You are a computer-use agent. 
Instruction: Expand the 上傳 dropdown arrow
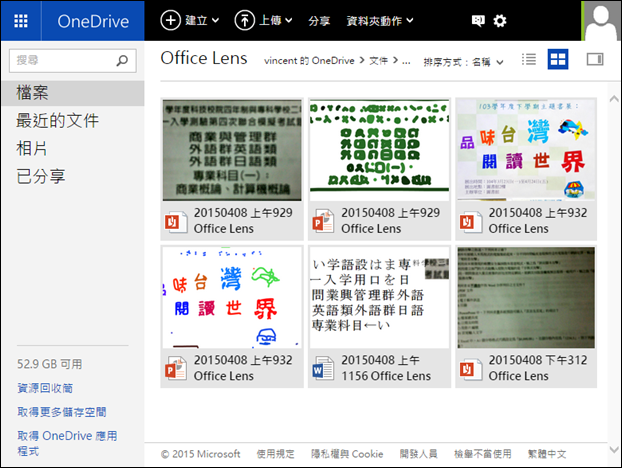pyautogui.click(x=289, y=20)
